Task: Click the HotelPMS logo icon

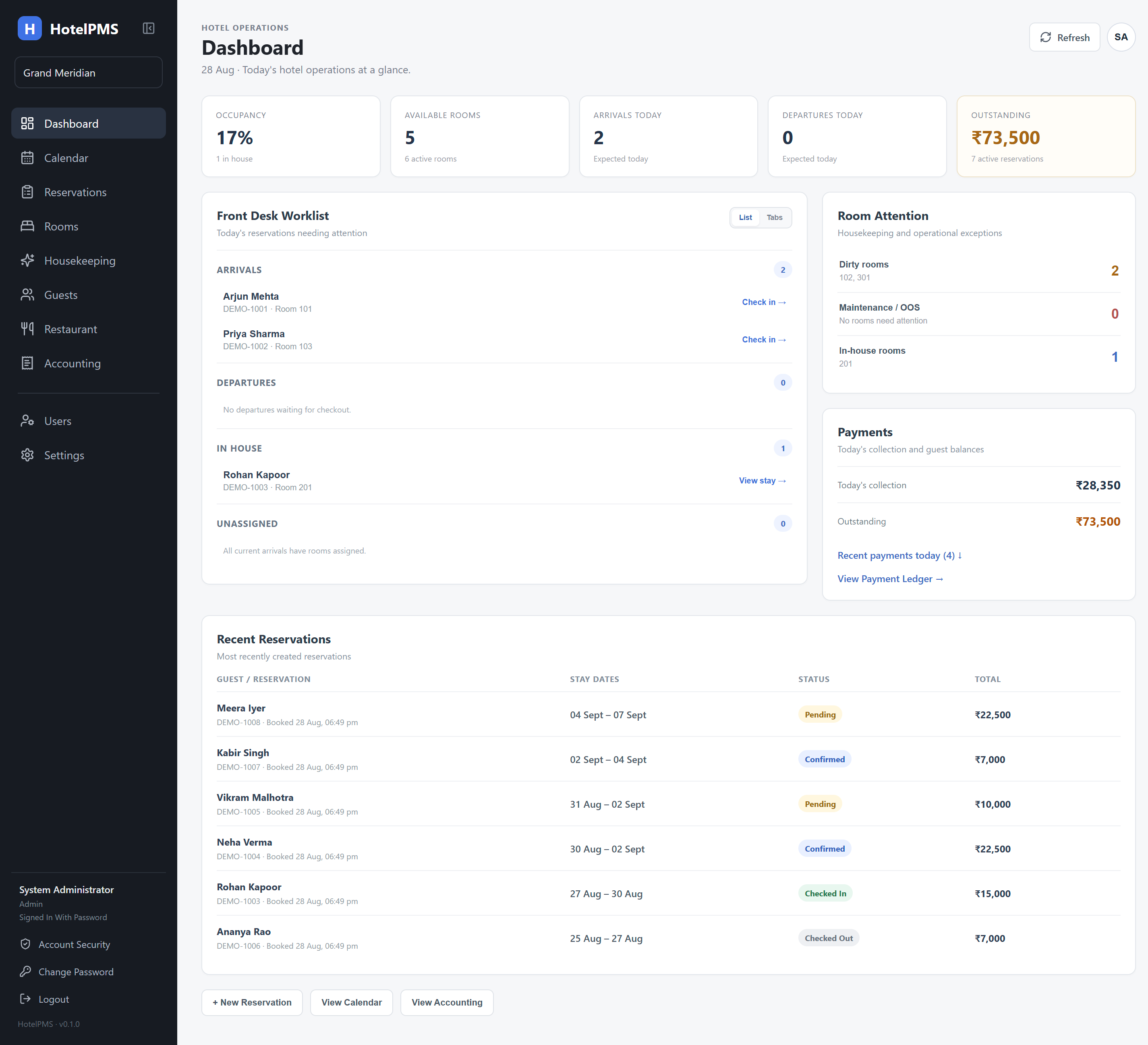Action: click(x=30, y=29)
